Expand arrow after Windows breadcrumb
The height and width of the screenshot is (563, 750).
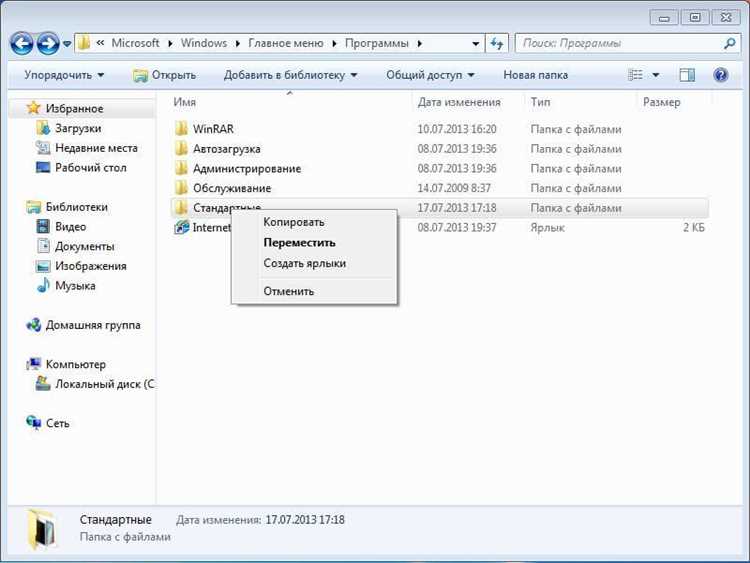coord(238,44)
